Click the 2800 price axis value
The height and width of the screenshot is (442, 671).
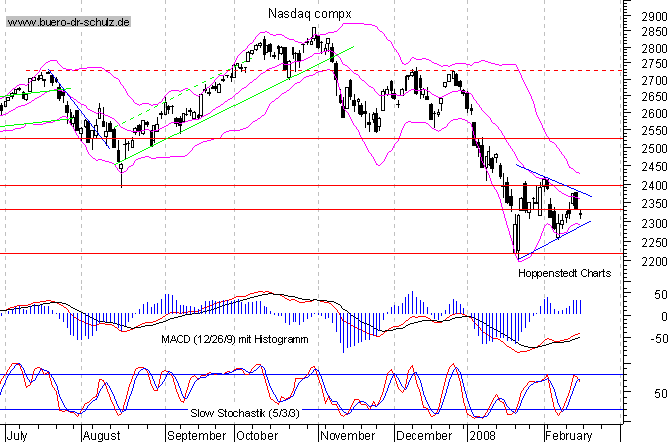[x=655, y=48]
